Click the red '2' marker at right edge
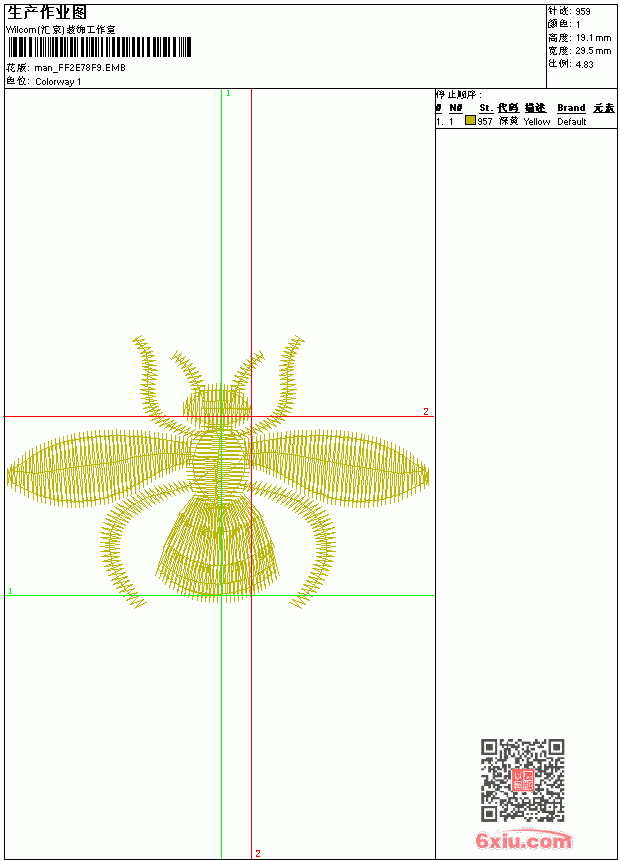 coord(426,411)
